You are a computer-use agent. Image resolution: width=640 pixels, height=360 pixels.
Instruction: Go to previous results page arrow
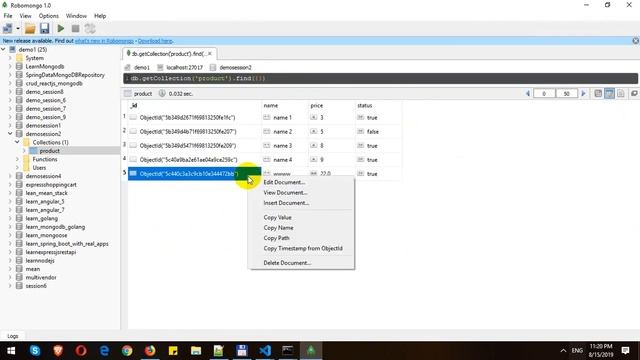click(528, 93)
